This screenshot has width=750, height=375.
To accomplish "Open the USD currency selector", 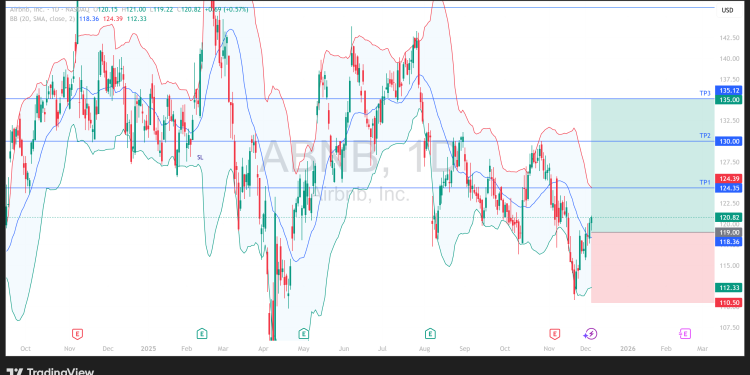I will [x=728, y=10].
